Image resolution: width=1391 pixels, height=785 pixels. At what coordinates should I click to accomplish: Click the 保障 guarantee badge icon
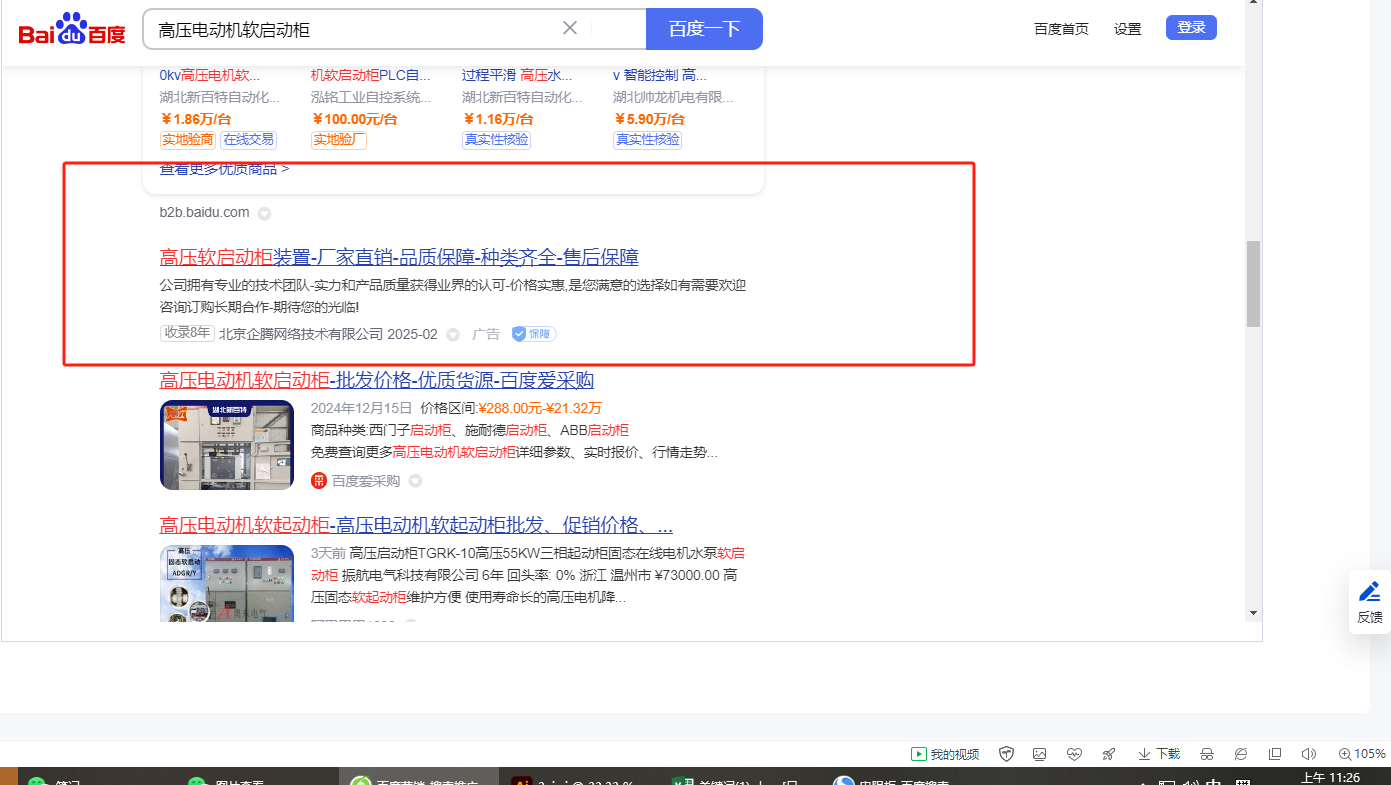point(533,334)
